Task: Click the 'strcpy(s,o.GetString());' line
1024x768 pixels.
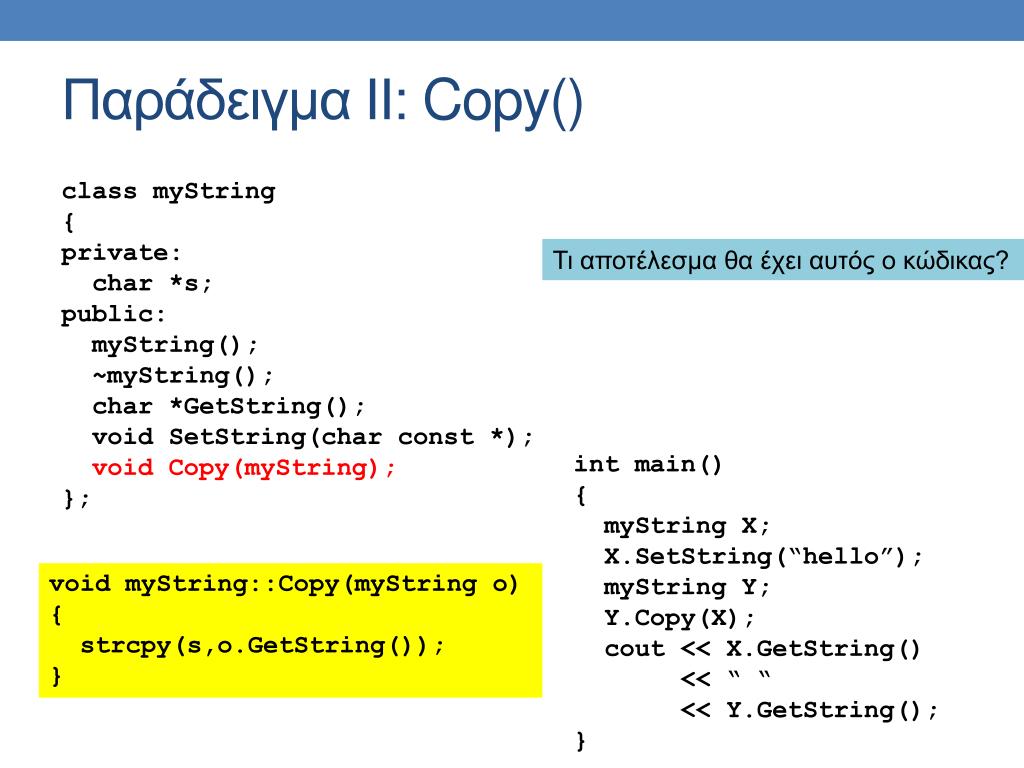Action: click(263, 646)
